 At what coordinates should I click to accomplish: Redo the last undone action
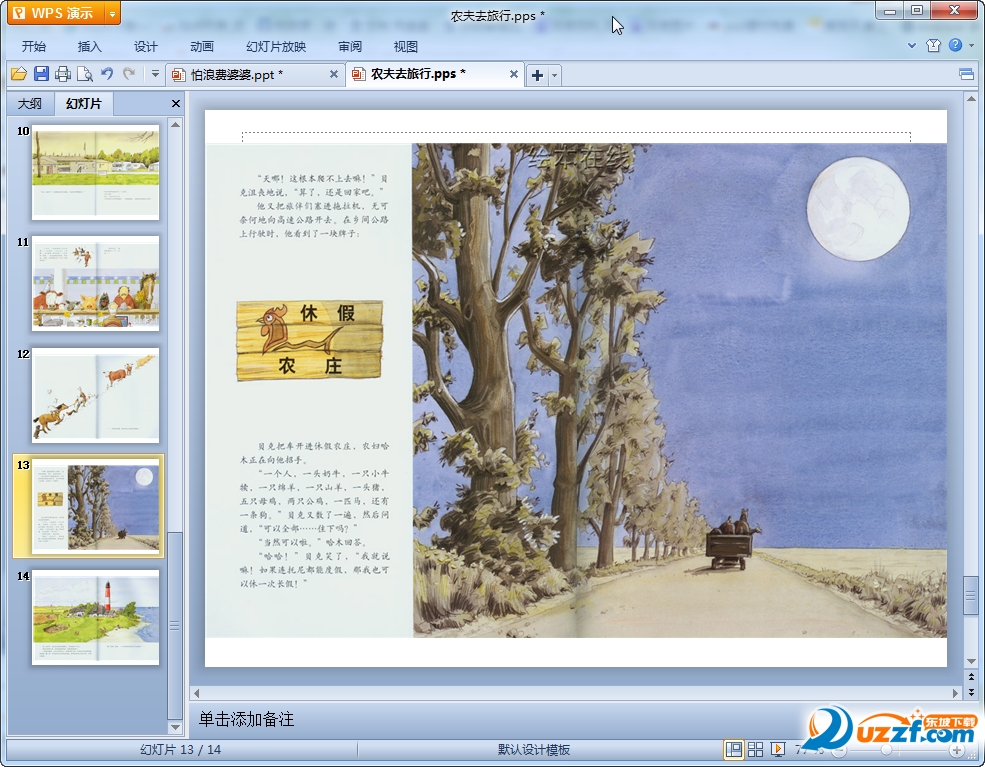[129, 74]
